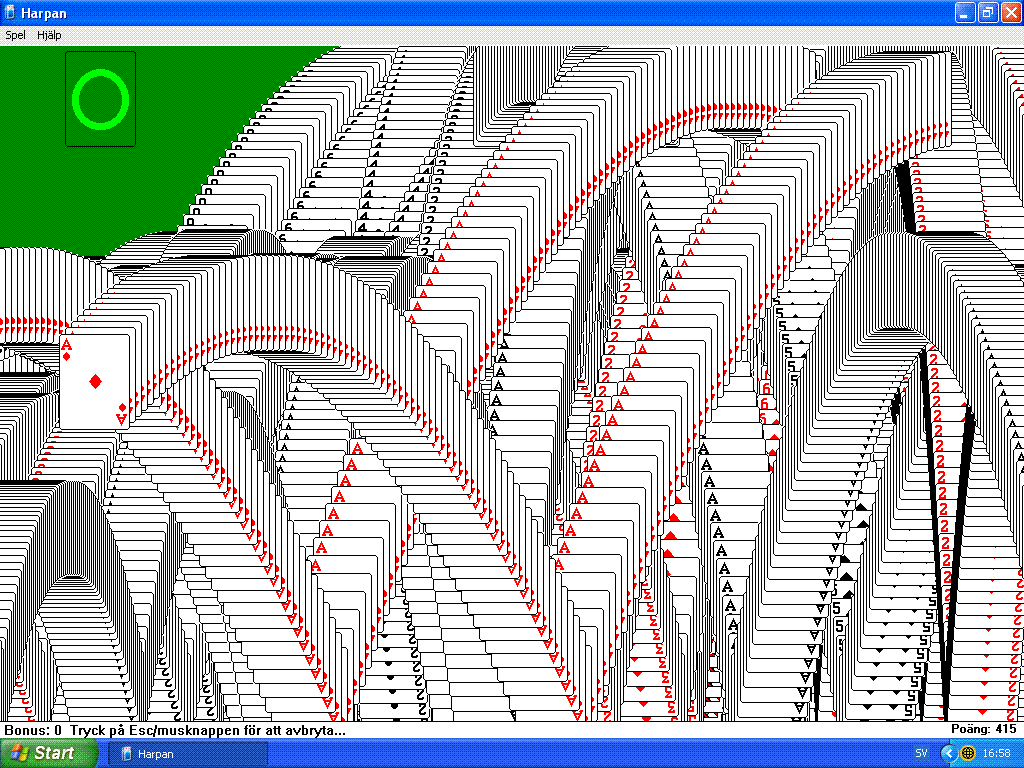Click the small Harpan icon in taskbar button
This screenshot has height=768, width=1024.
[127, 753]
